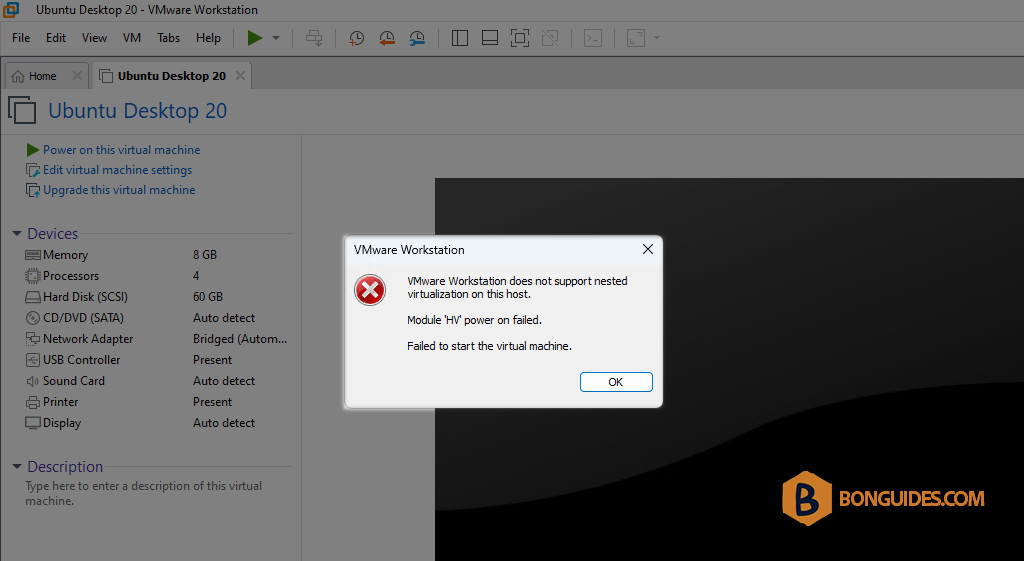Select the Display device row
This screenshot has width=1024, height=561.
tap(157, 423)
